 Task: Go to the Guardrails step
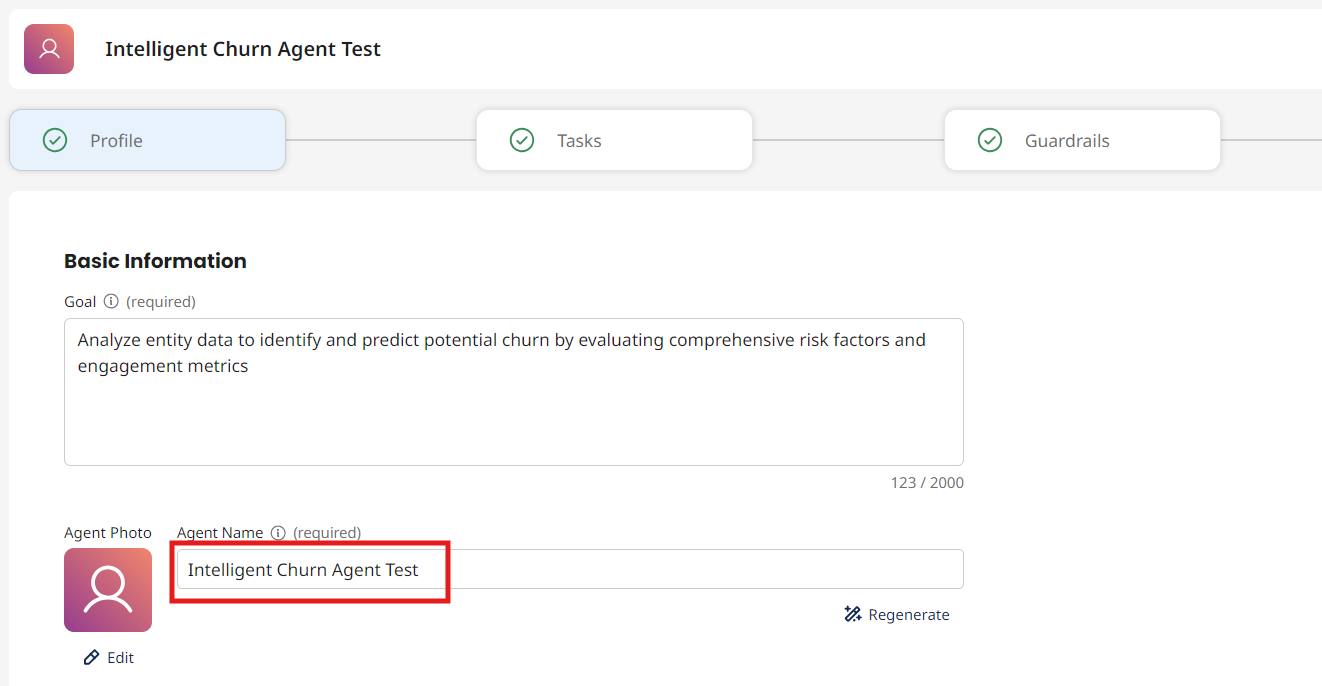pyautogui.click(x=1081, y=140)
